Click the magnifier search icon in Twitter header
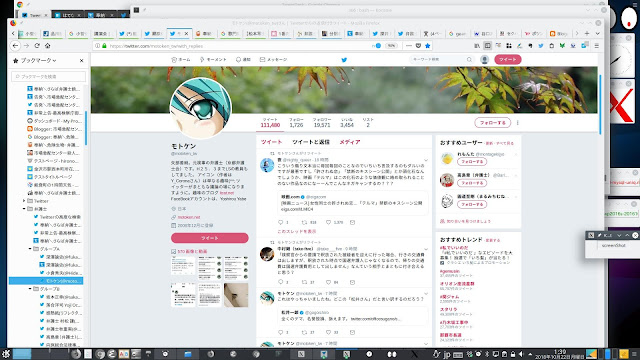The image size is (640, 360). 469,60
